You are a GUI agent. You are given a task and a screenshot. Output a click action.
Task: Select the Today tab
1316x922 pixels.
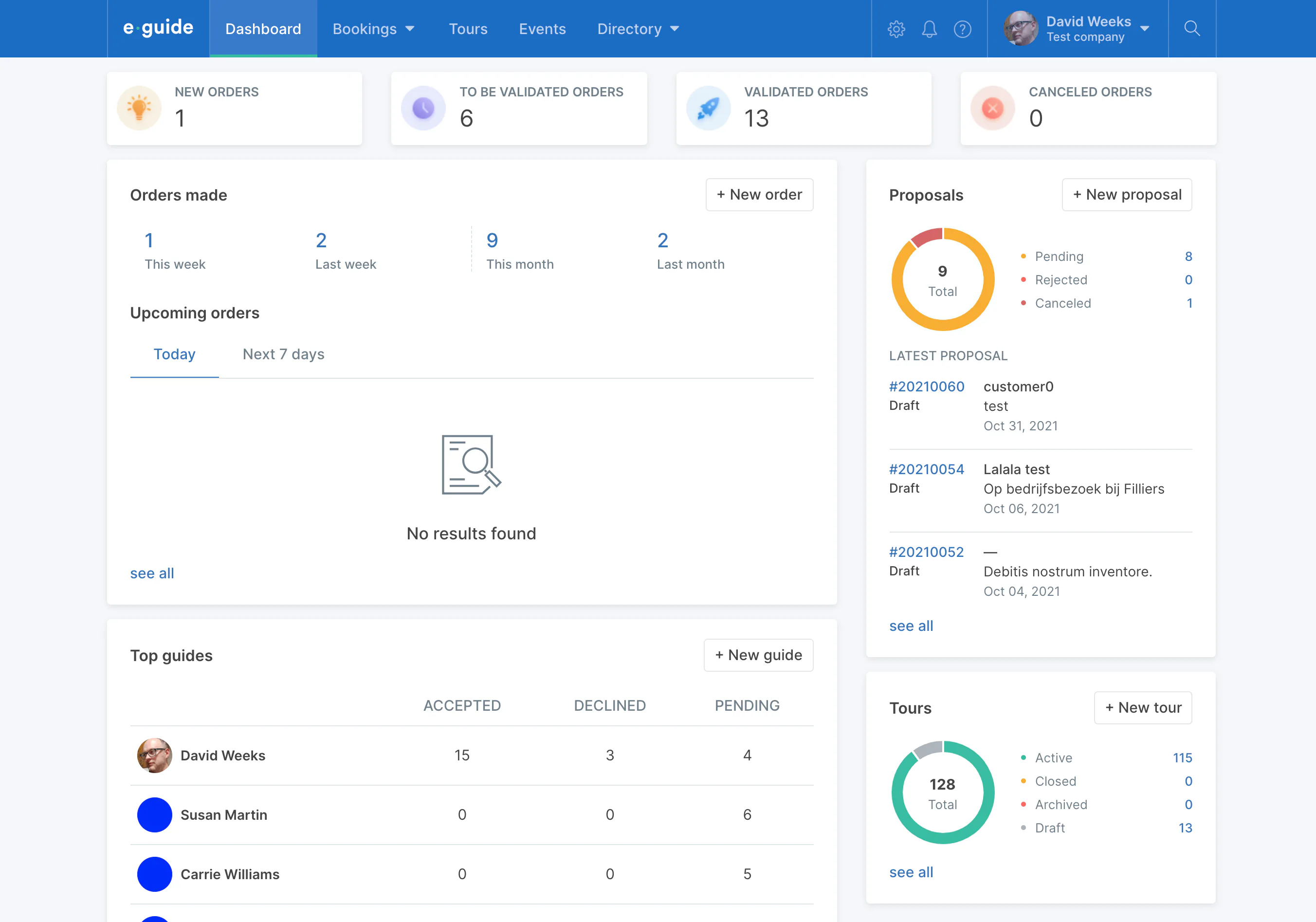click(x=174, y=354)
